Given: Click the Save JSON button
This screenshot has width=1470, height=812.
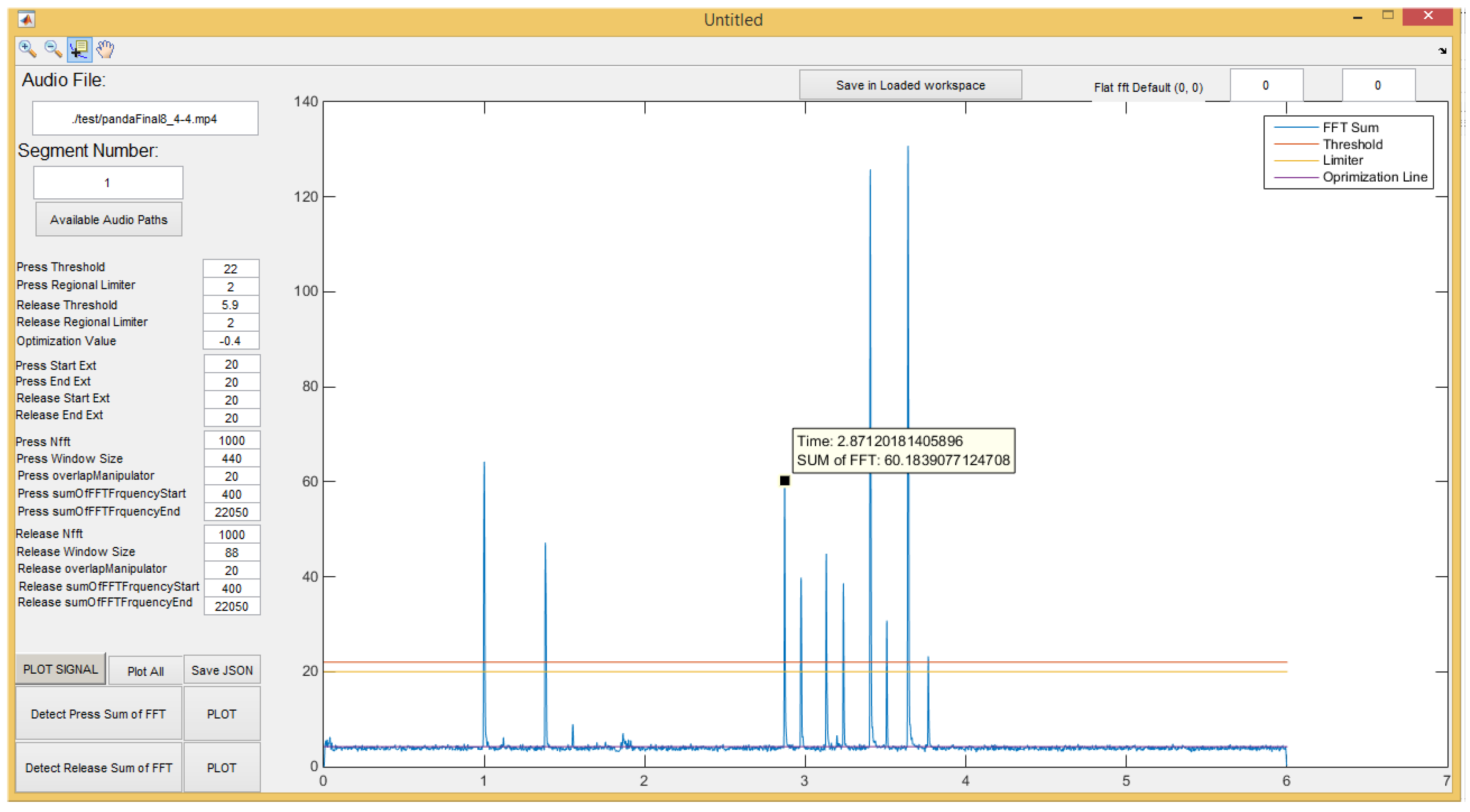Looking at the screenshot, I should [222, 671].
